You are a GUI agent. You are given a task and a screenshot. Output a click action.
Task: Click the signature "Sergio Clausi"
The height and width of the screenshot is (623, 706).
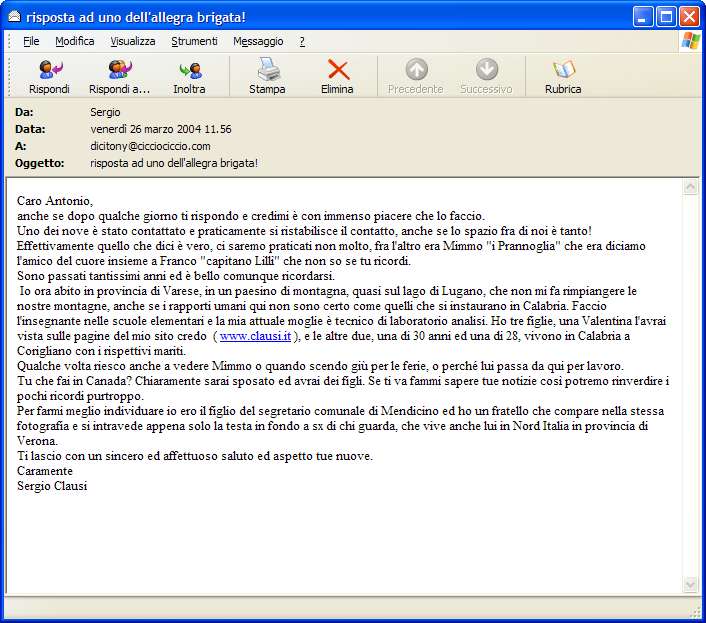pyautogui.click(x=52, y=486)
